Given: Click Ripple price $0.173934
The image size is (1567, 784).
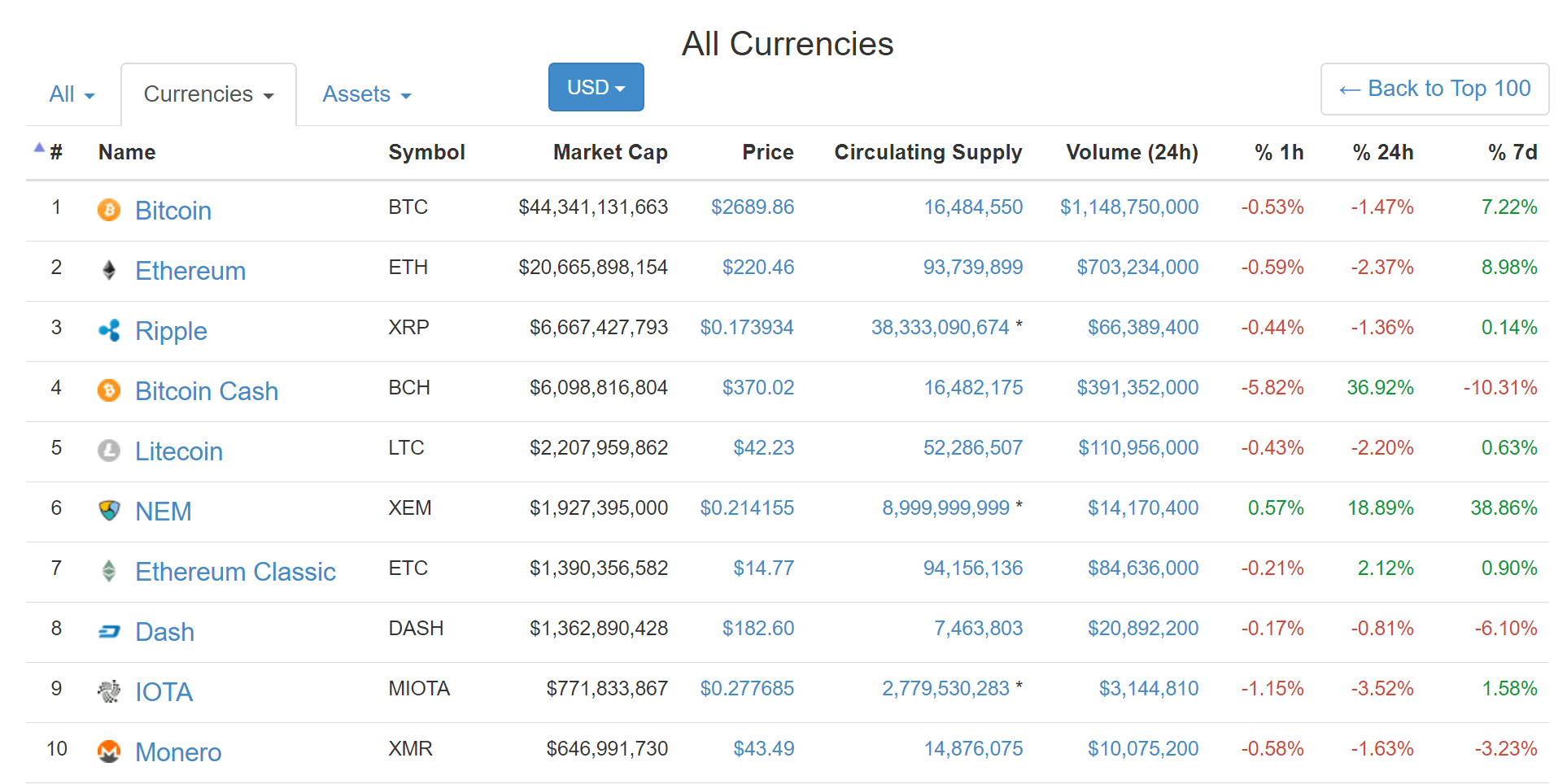Looking at the screenshot, I should tap(747, 328).
